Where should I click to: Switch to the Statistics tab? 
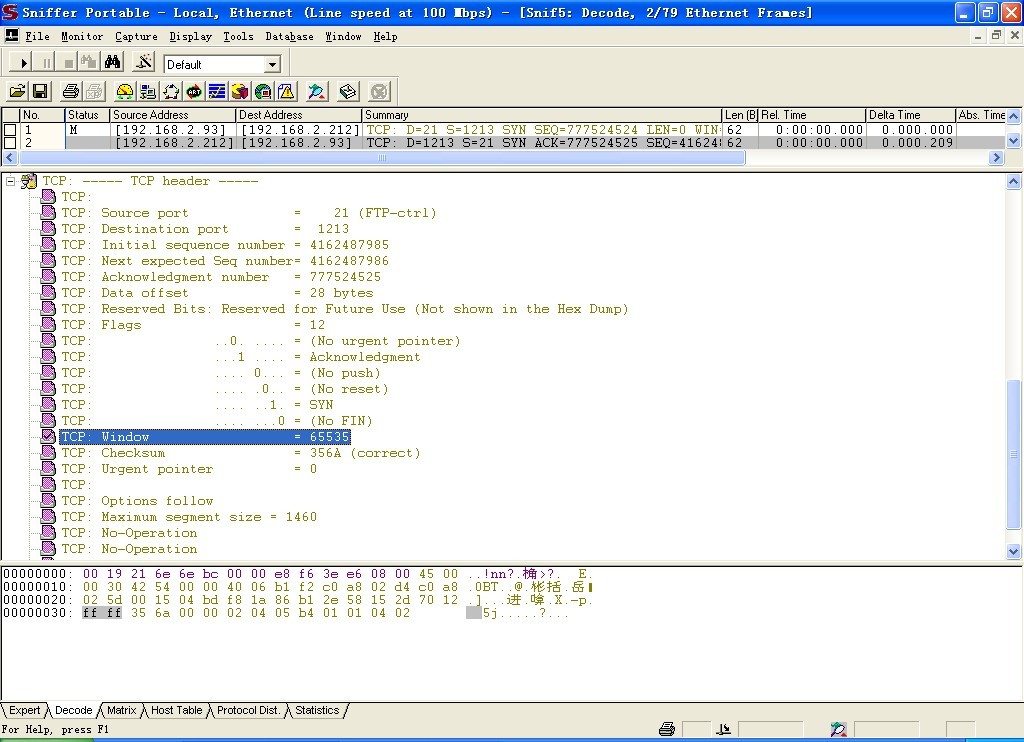click(317, 710)
